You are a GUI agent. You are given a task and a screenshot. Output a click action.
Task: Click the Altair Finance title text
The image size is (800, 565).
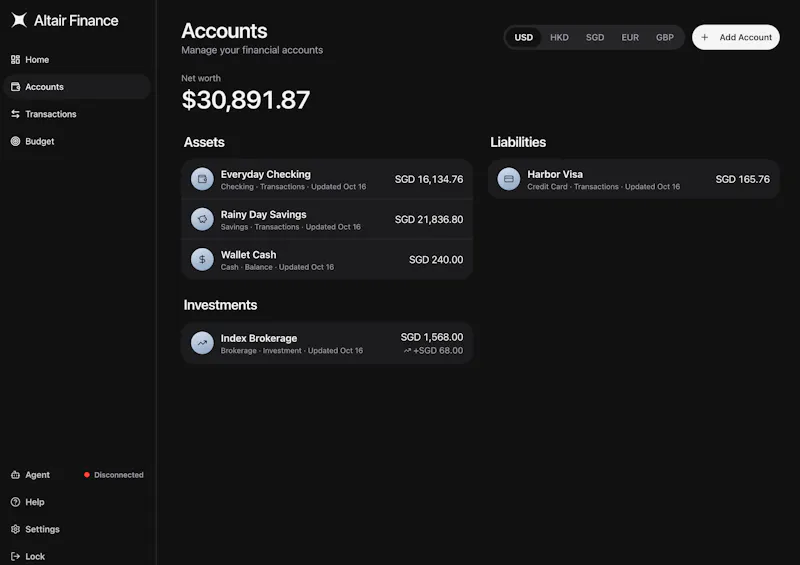[76, 20]
